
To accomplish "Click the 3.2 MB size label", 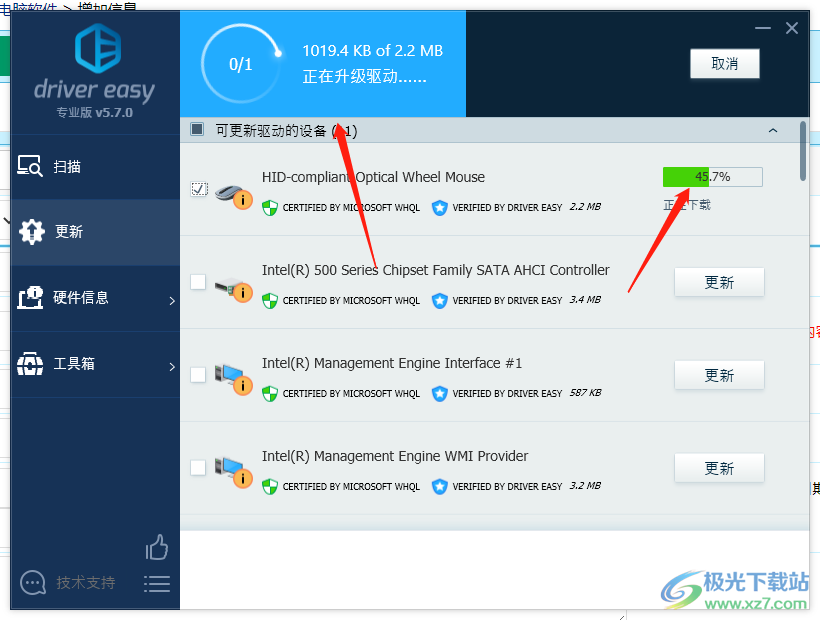I will 585,486.
